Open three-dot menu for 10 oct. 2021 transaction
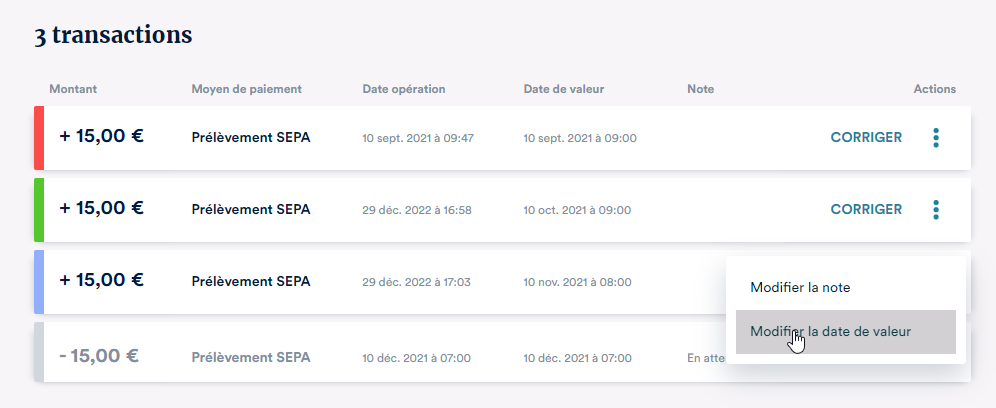Image resolution: width=996 pixels, height=408 pixels. 936,210
